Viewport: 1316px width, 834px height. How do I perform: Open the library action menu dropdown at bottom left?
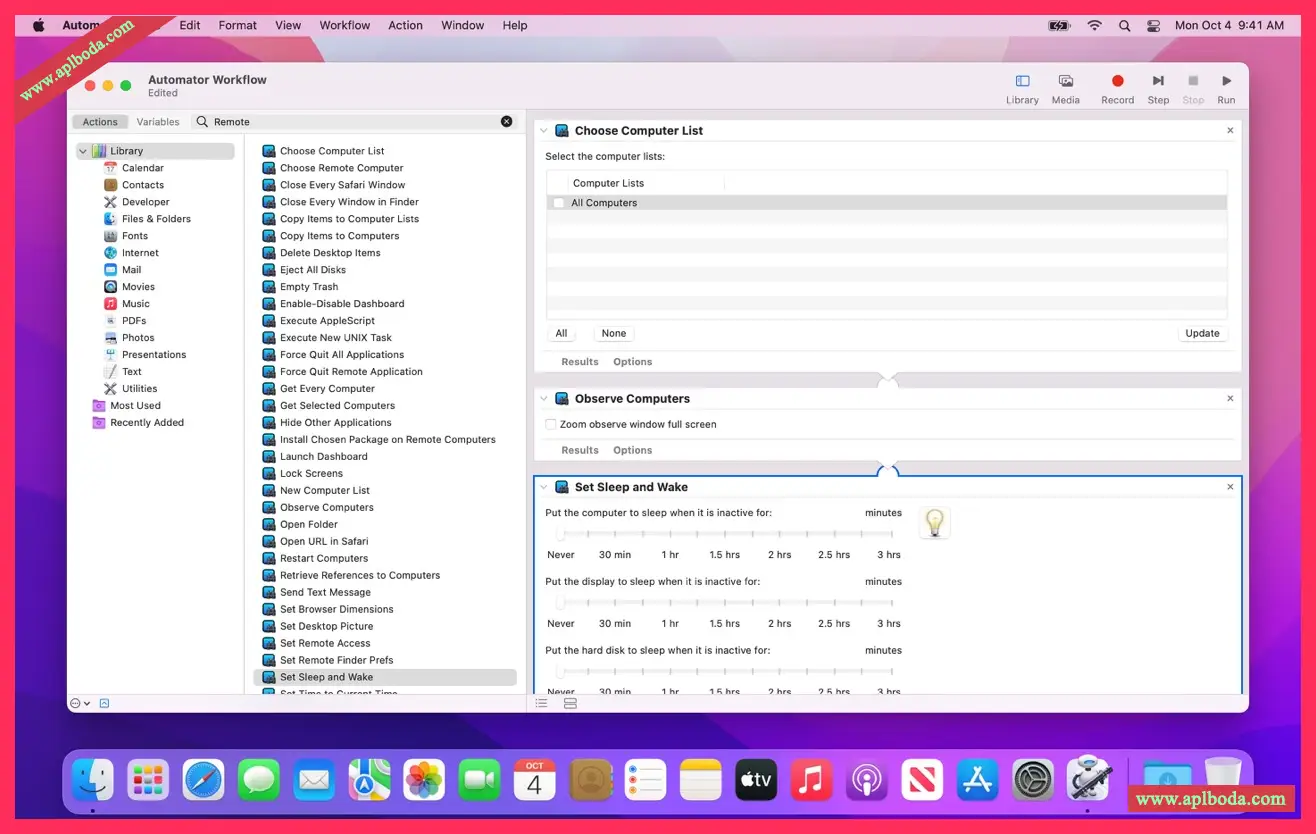click(79, 704)
